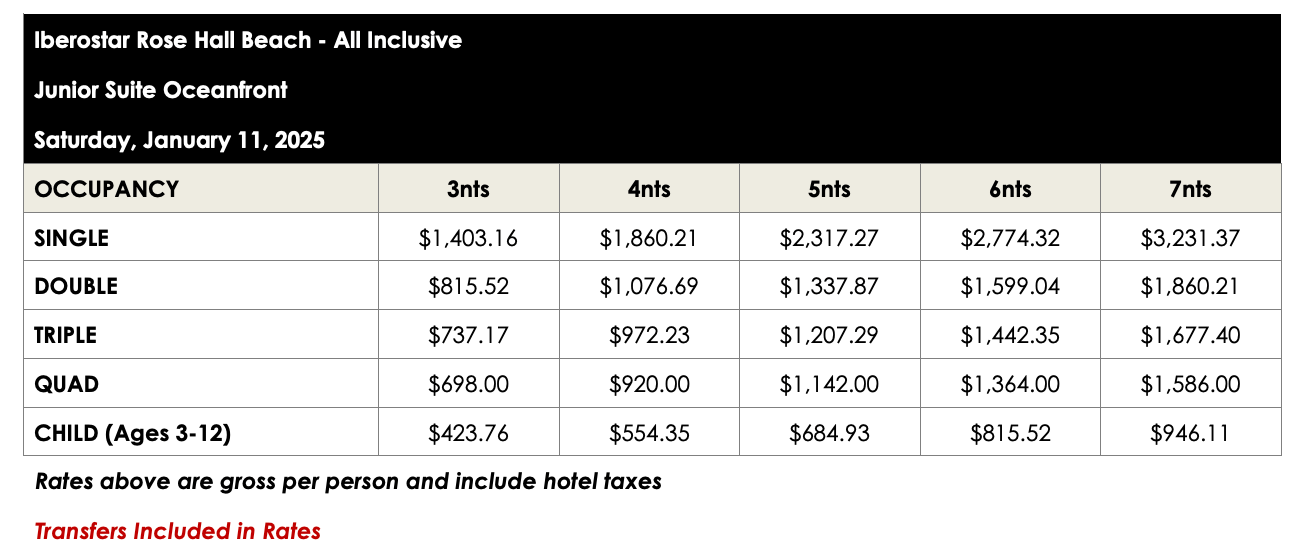1300x554 pixels.
Task: Click the DOUBLE occupancy row label
Action: click(x=76, y=286)
